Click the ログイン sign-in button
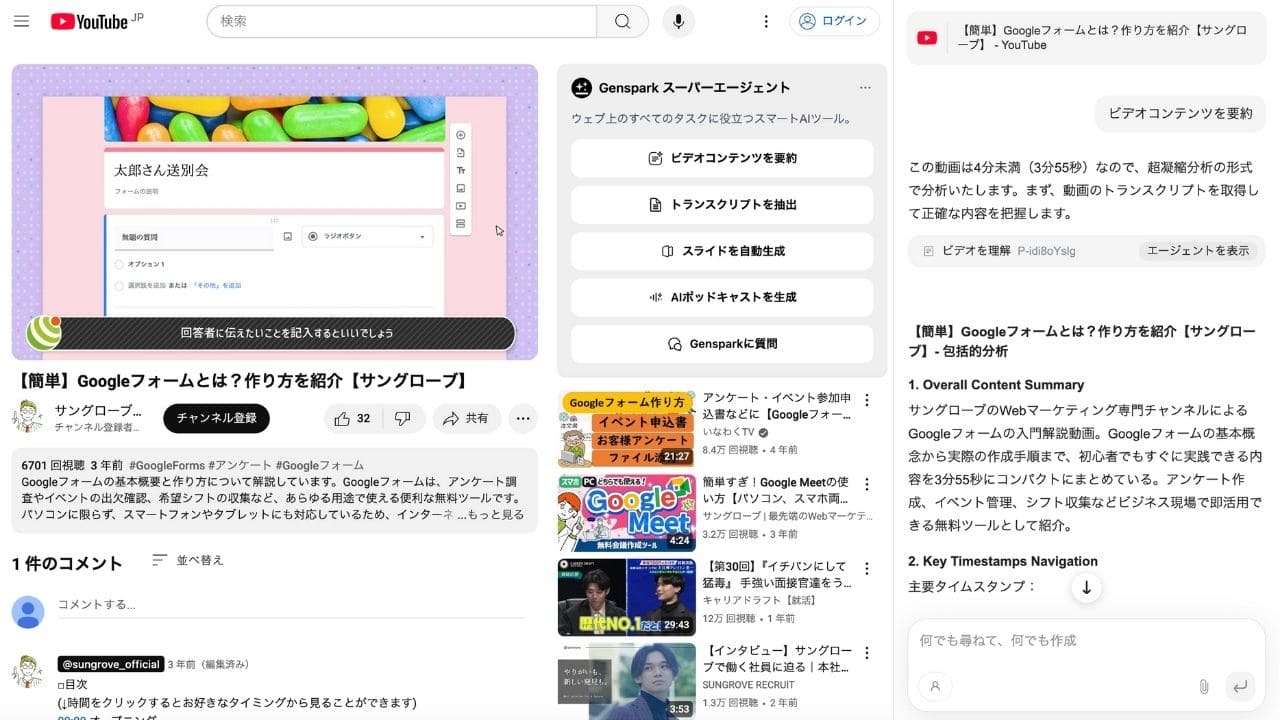Viewport: 1280px width, 720px height. click(x=834, y=21)
